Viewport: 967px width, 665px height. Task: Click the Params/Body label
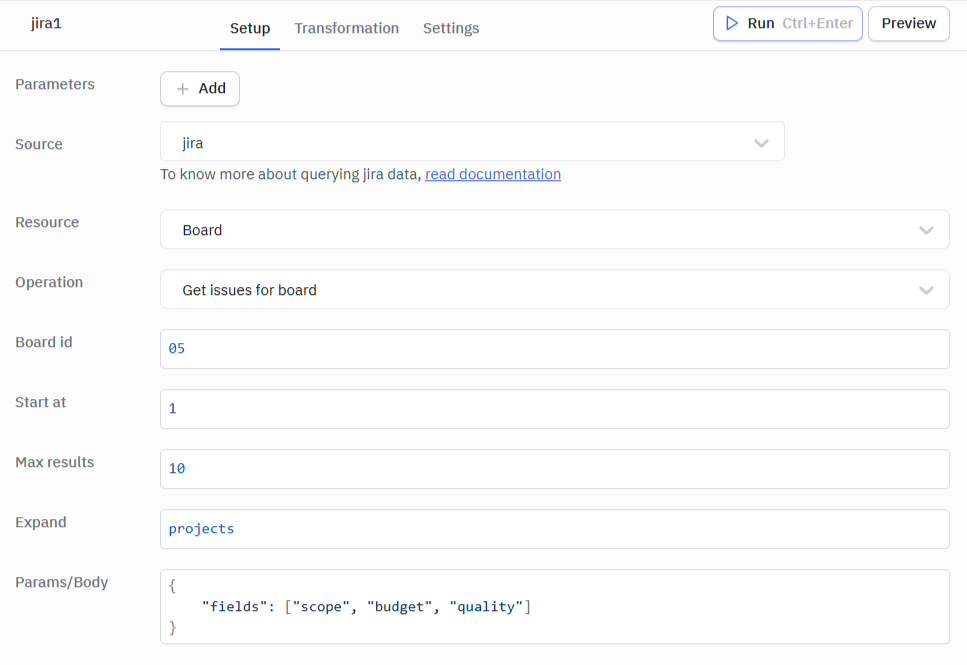[x=62, y=582]
